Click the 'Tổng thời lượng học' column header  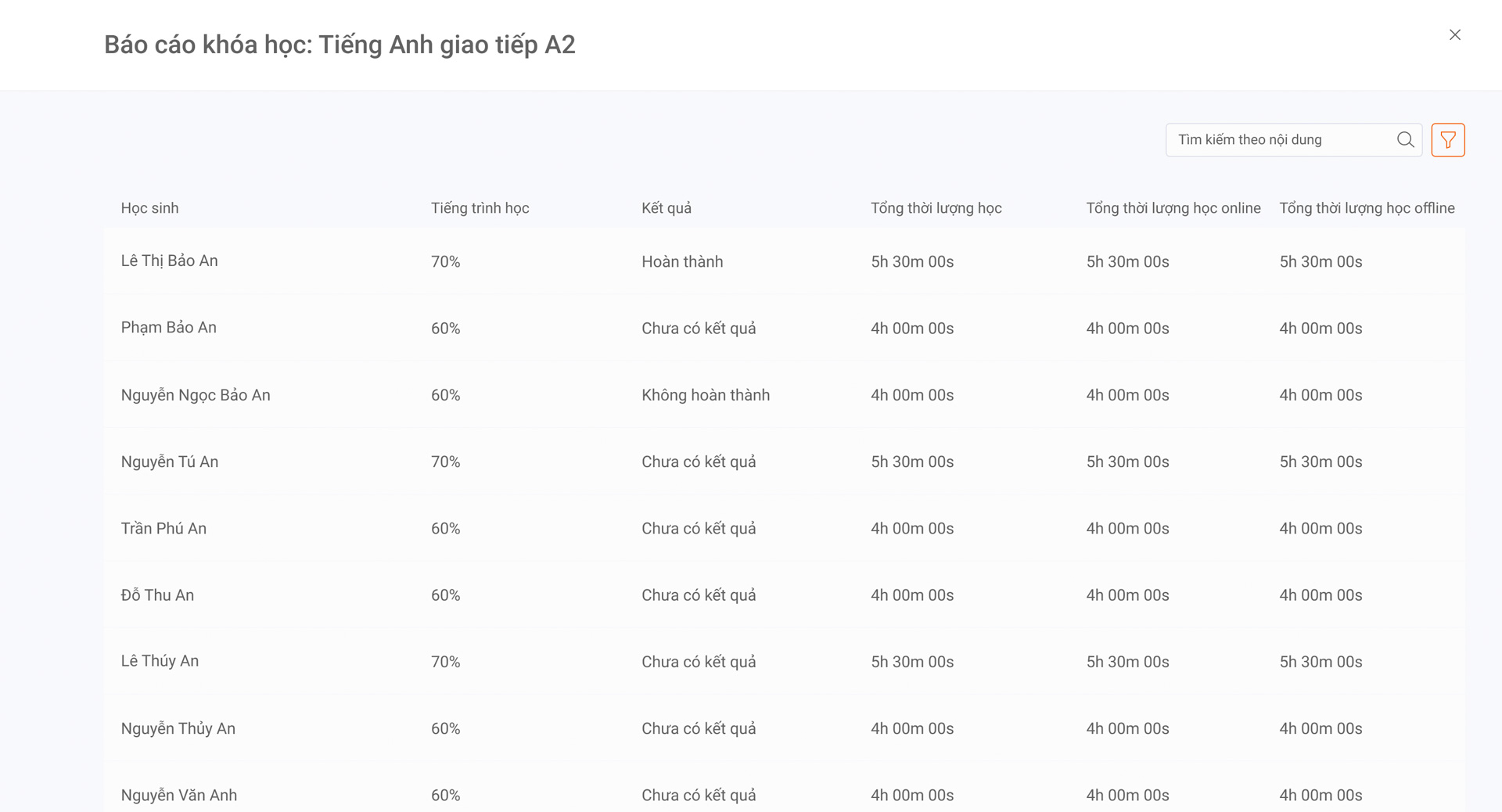tap(936, 208)
